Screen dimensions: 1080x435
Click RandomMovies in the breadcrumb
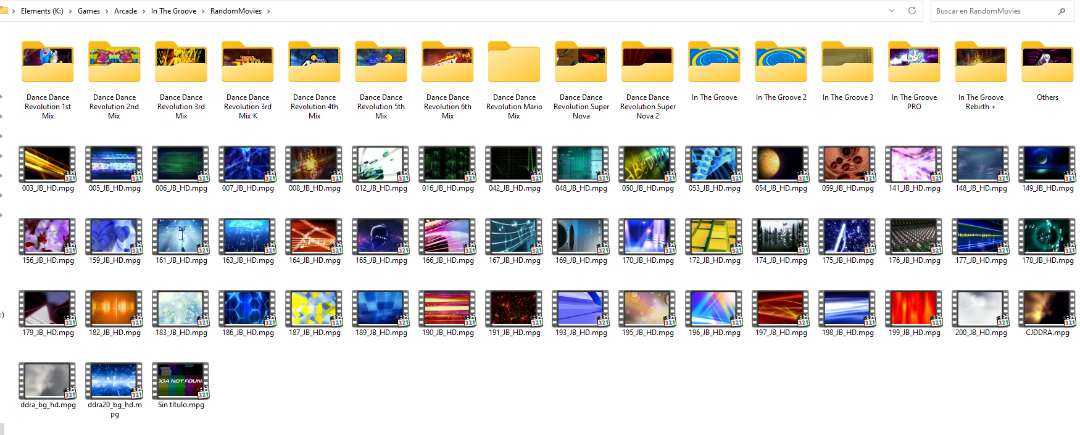(236, 11)
